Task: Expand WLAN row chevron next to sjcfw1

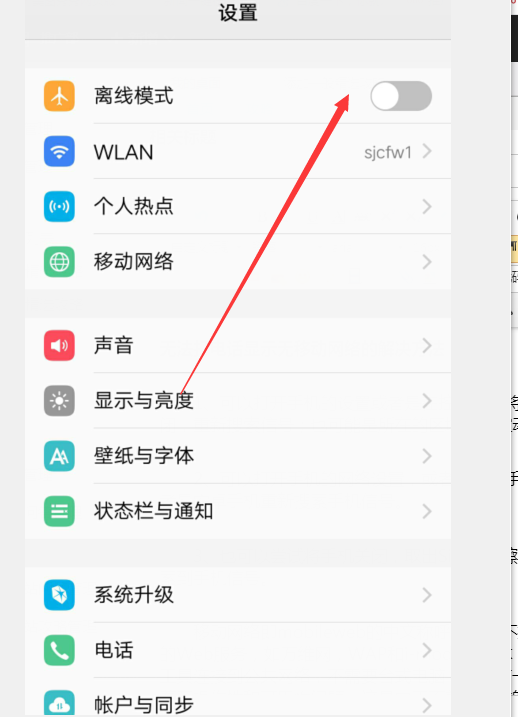Action: pos(427,151)
